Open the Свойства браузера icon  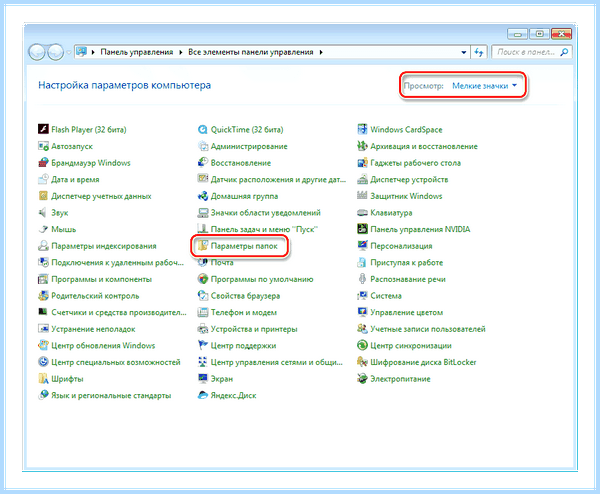point(202,295)
